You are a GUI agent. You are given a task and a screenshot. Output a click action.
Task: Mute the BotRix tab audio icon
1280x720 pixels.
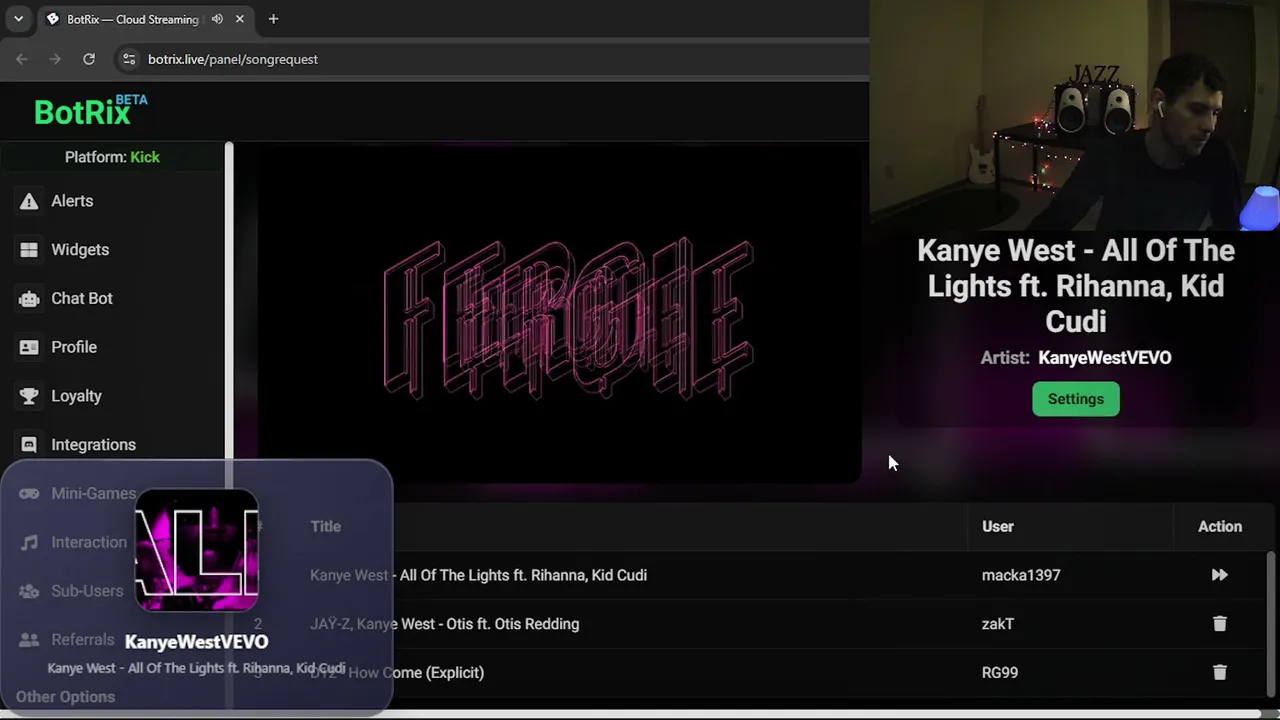point(217,19)
